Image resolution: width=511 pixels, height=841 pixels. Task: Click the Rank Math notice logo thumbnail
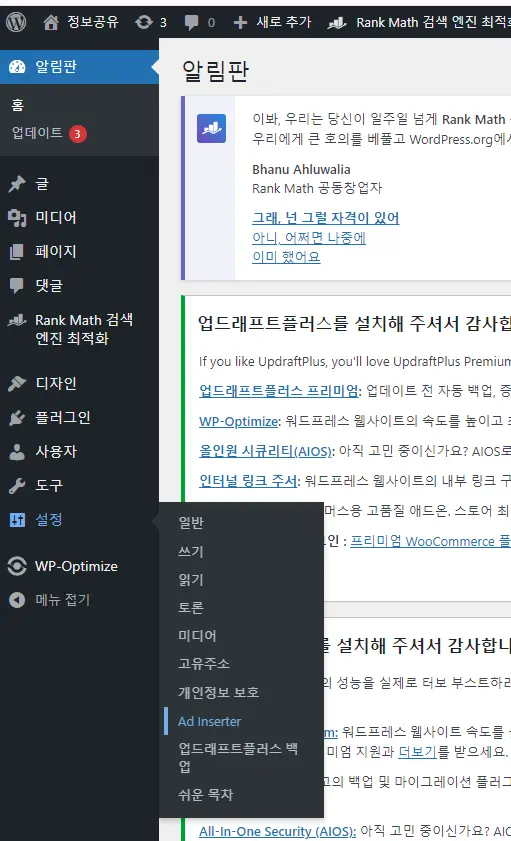pyautogui.click(x=211, y=128)
